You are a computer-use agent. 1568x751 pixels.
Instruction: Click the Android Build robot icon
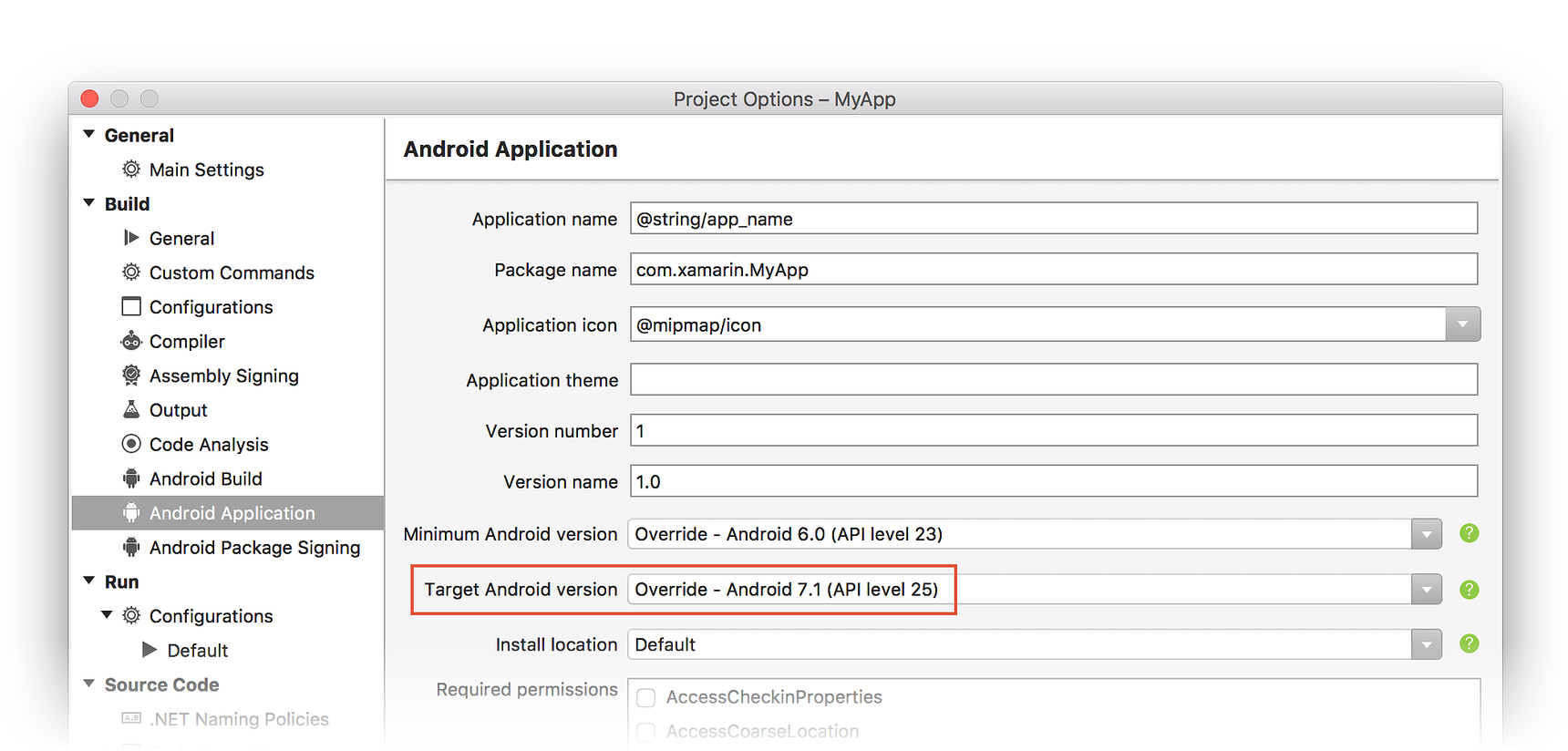point(131,478)
